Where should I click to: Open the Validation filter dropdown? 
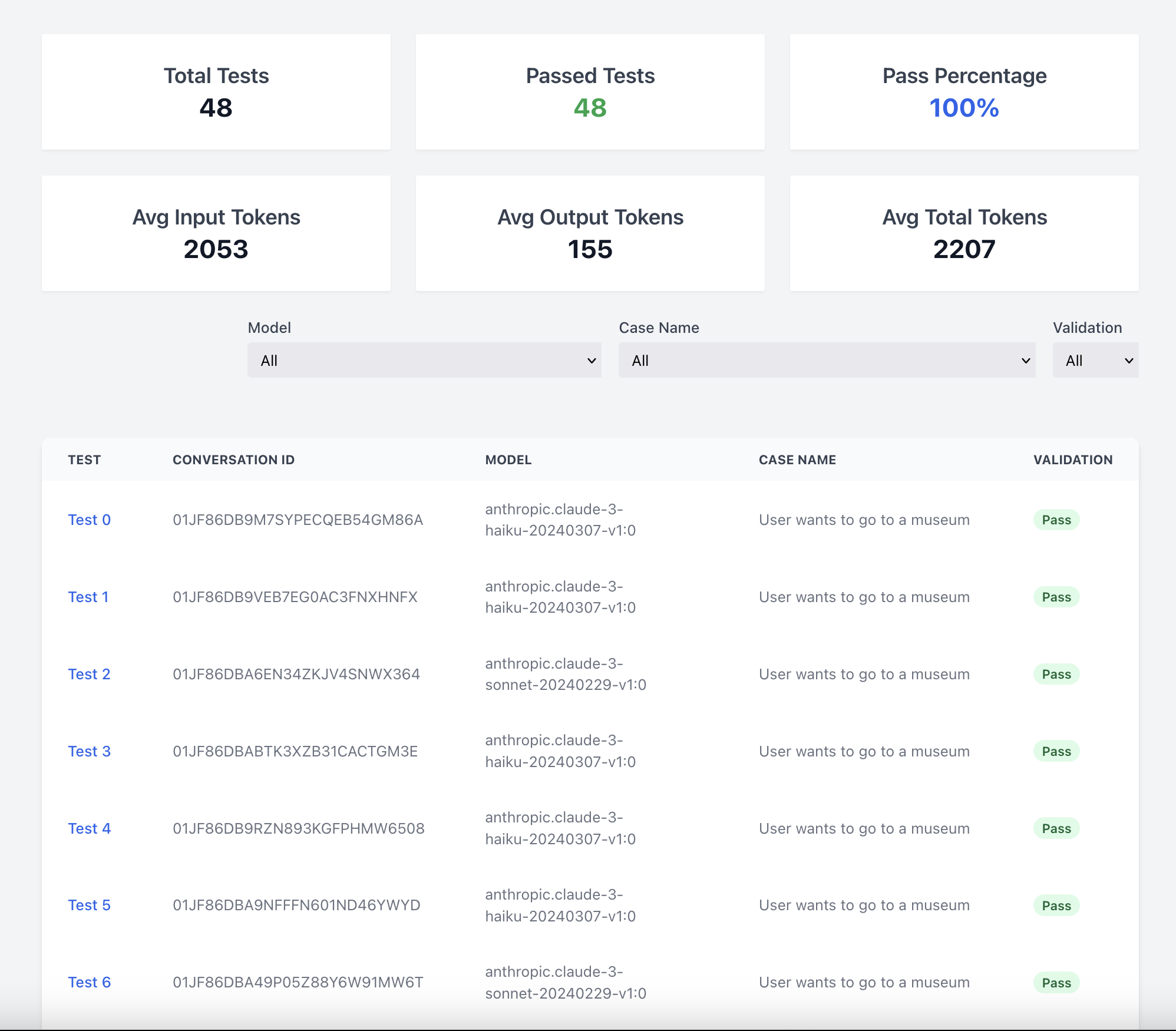(x=1095, y=360)
